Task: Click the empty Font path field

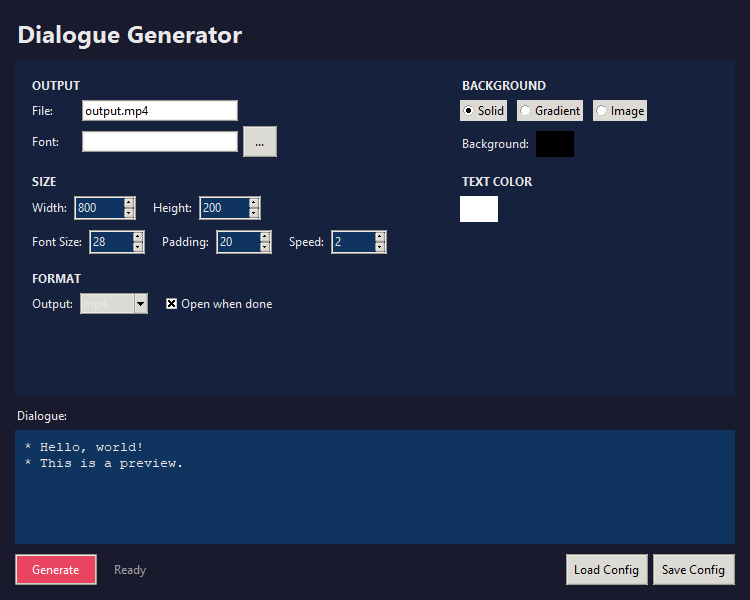Action: tap(160, 142)
